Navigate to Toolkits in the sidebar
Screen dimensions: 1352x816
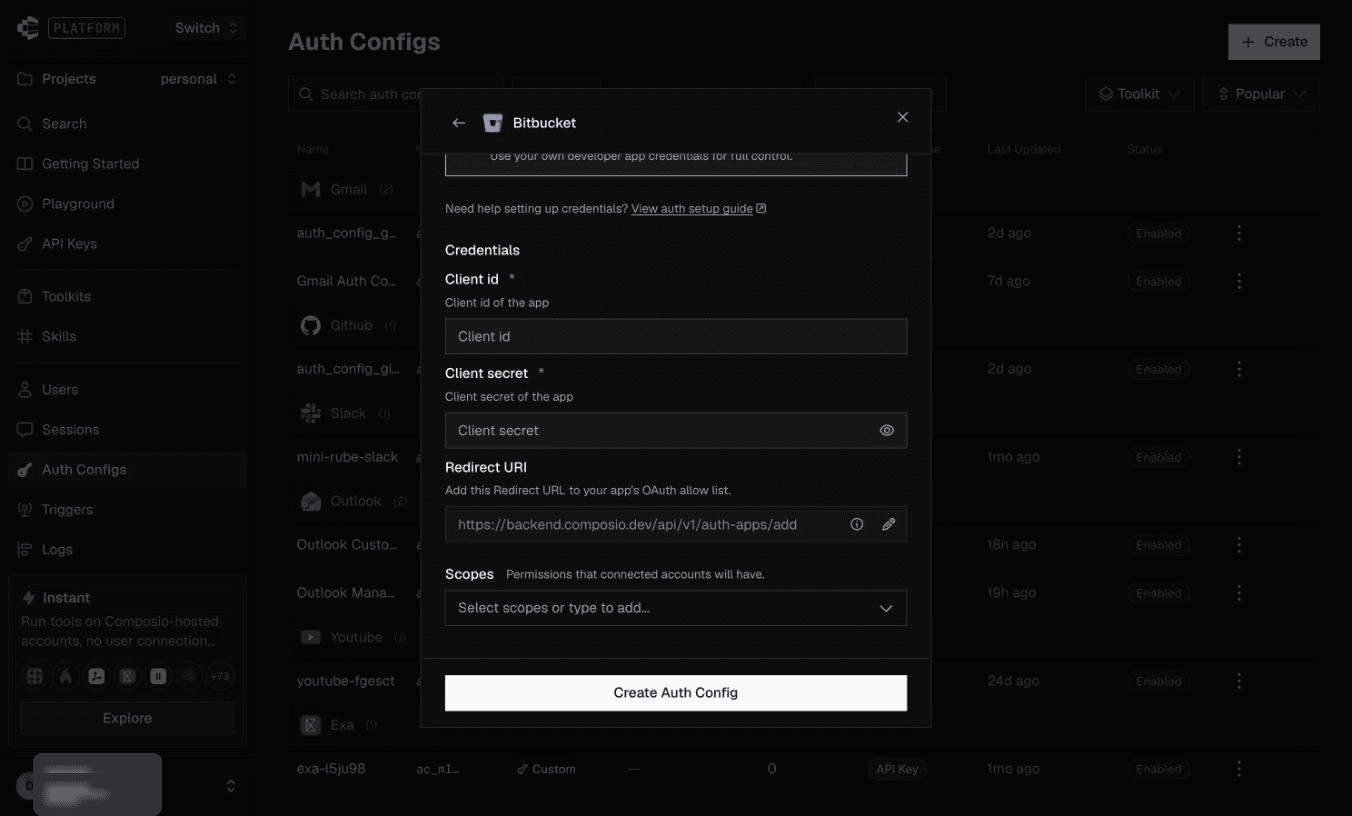(127, 297)
